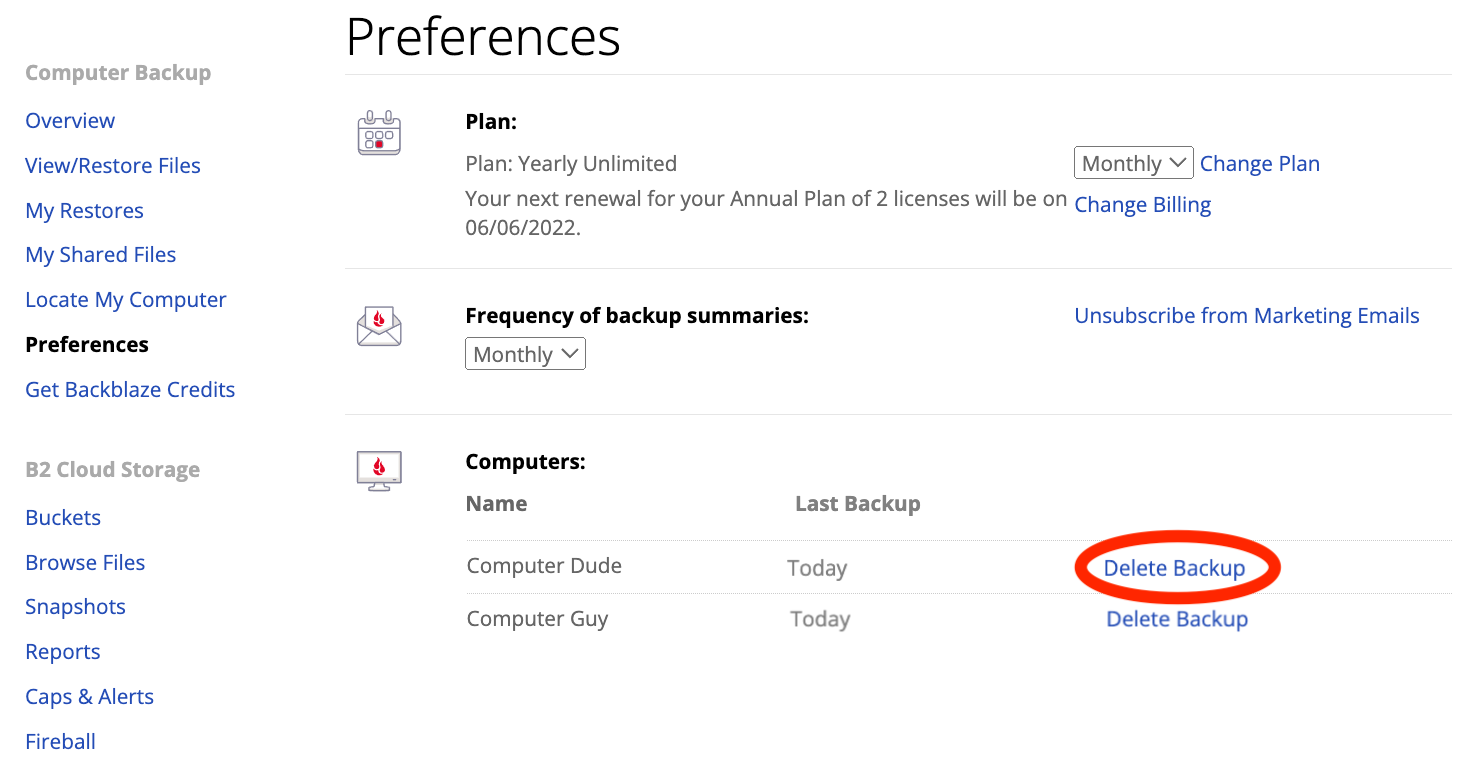Screen dimensions: 1474x769
Task: Open Get Backblaze Credits
Action: 130,390
